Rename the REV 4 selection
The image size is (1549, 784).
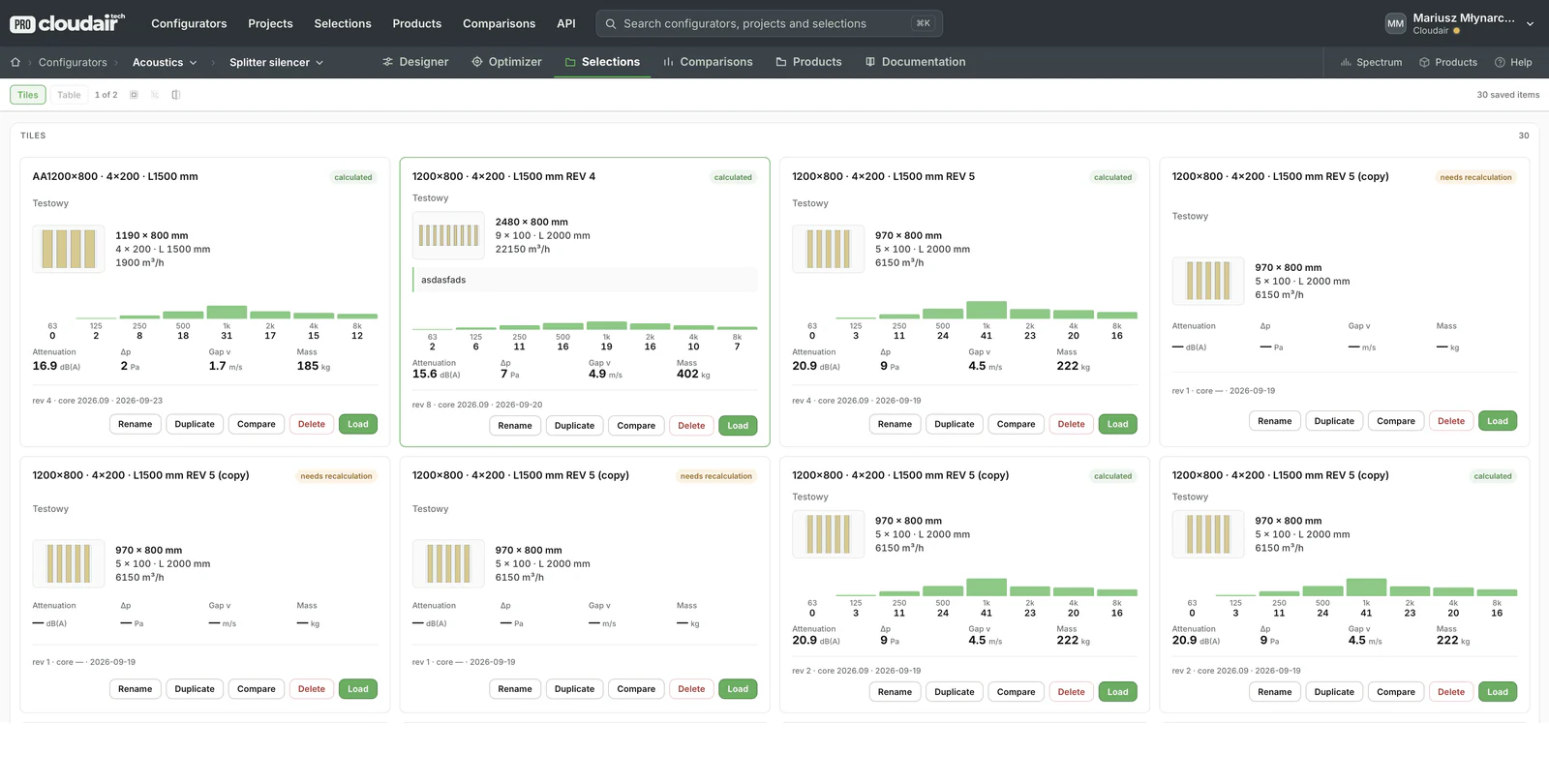tap(515, 425)
